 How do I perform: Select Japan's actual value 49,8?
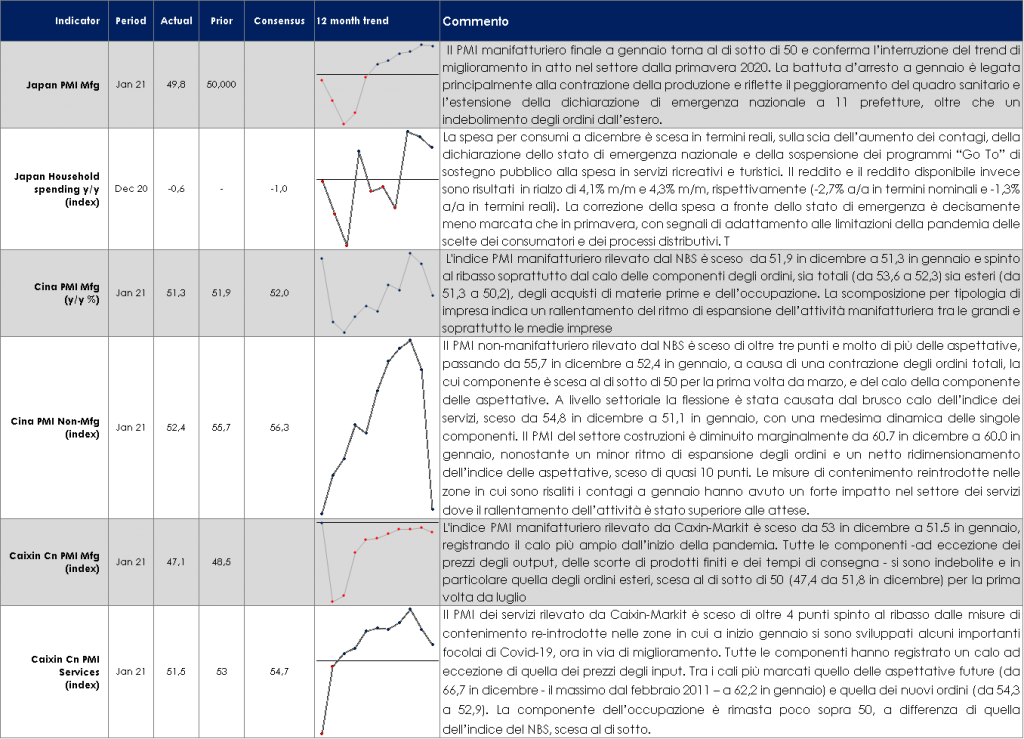tap(176, 85)
